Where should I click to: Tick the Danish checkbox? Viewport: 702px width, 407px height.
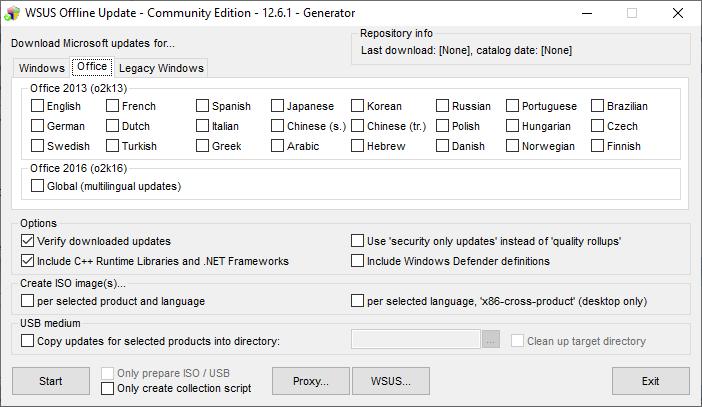(442, 146)
